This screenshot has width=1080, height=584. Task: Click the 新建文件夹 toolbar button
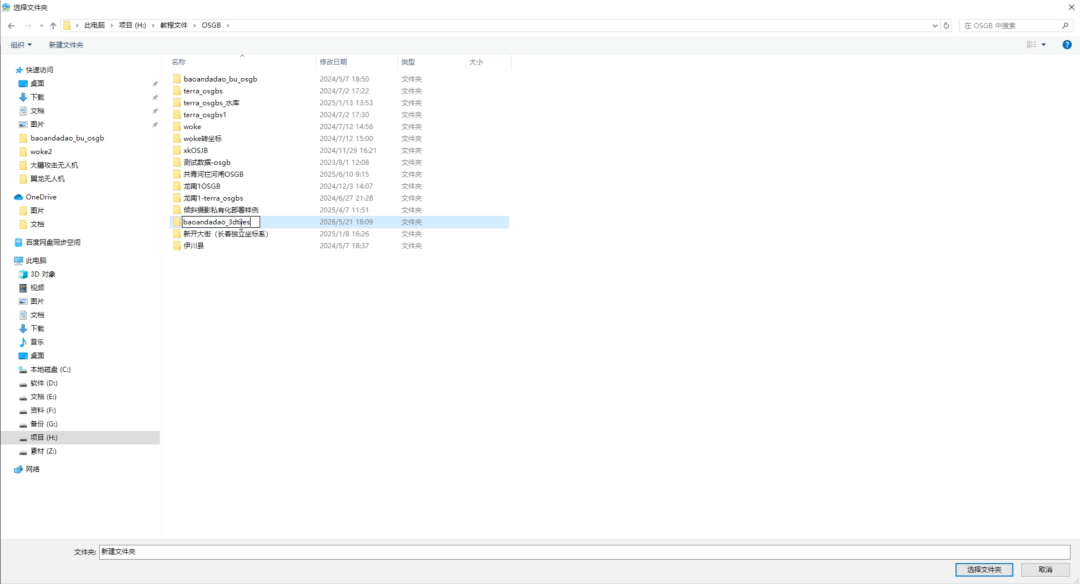click(65, 45)
